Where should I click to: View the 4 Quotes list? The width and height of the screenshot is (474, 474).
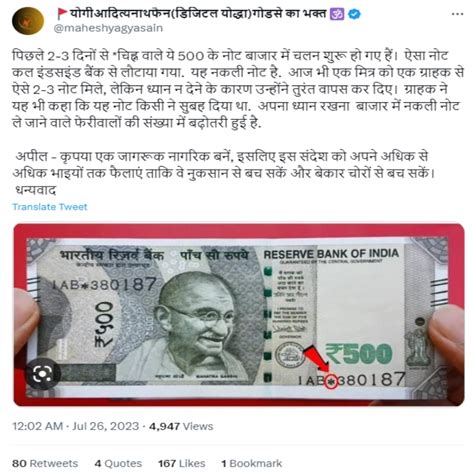118,463
